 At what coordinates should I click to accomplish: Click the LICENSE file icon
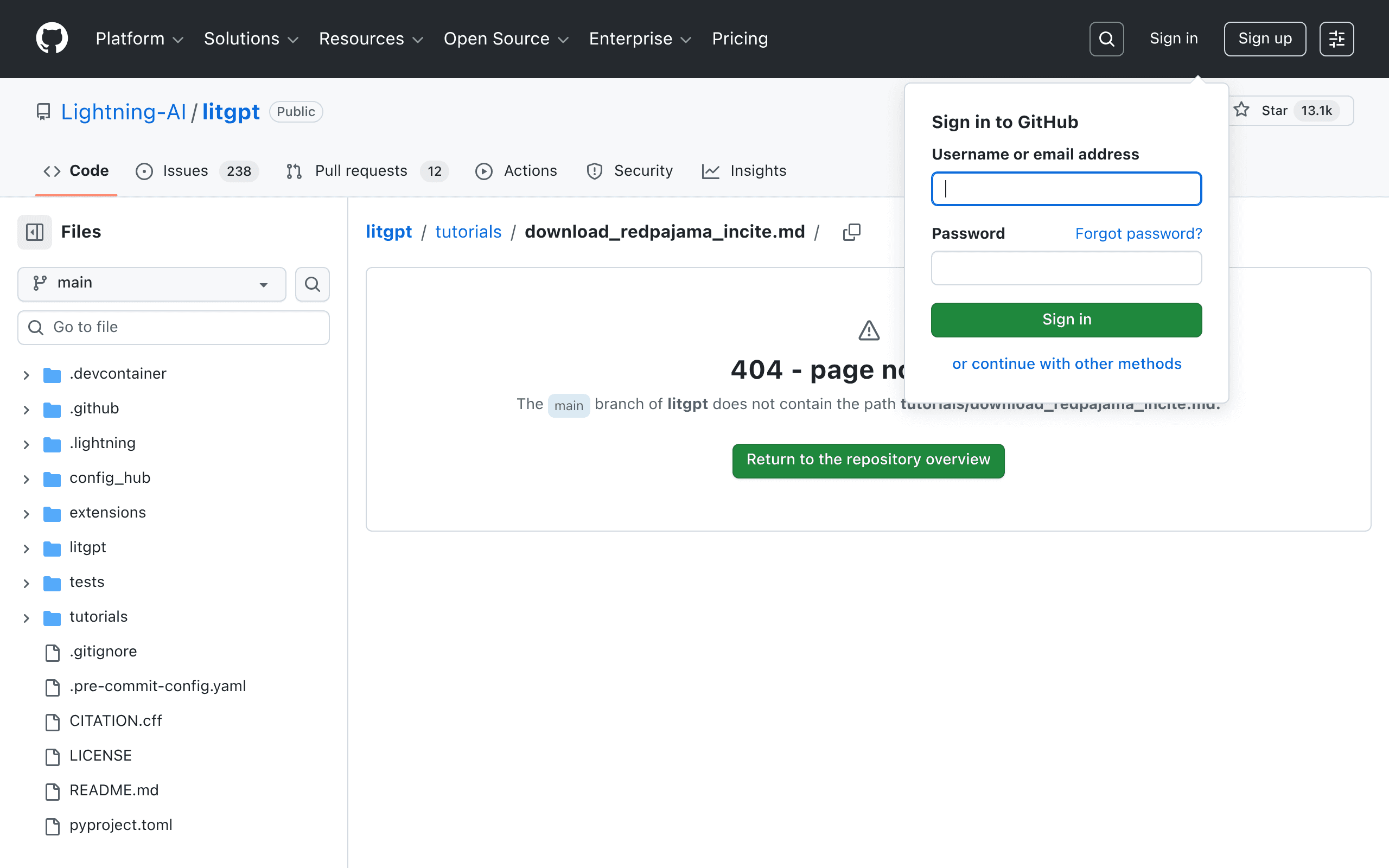[x=52, y=757]
